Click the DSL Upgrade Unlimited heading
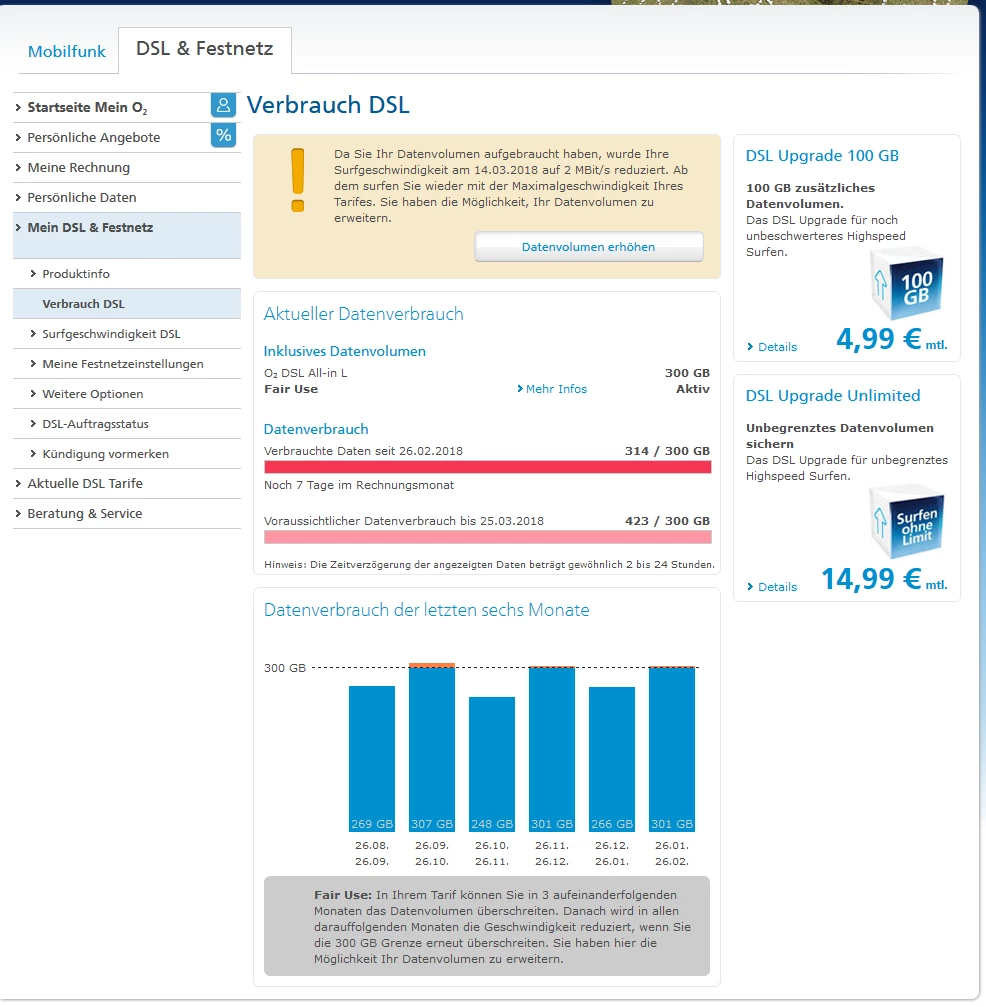 click(x=833, y=396)
